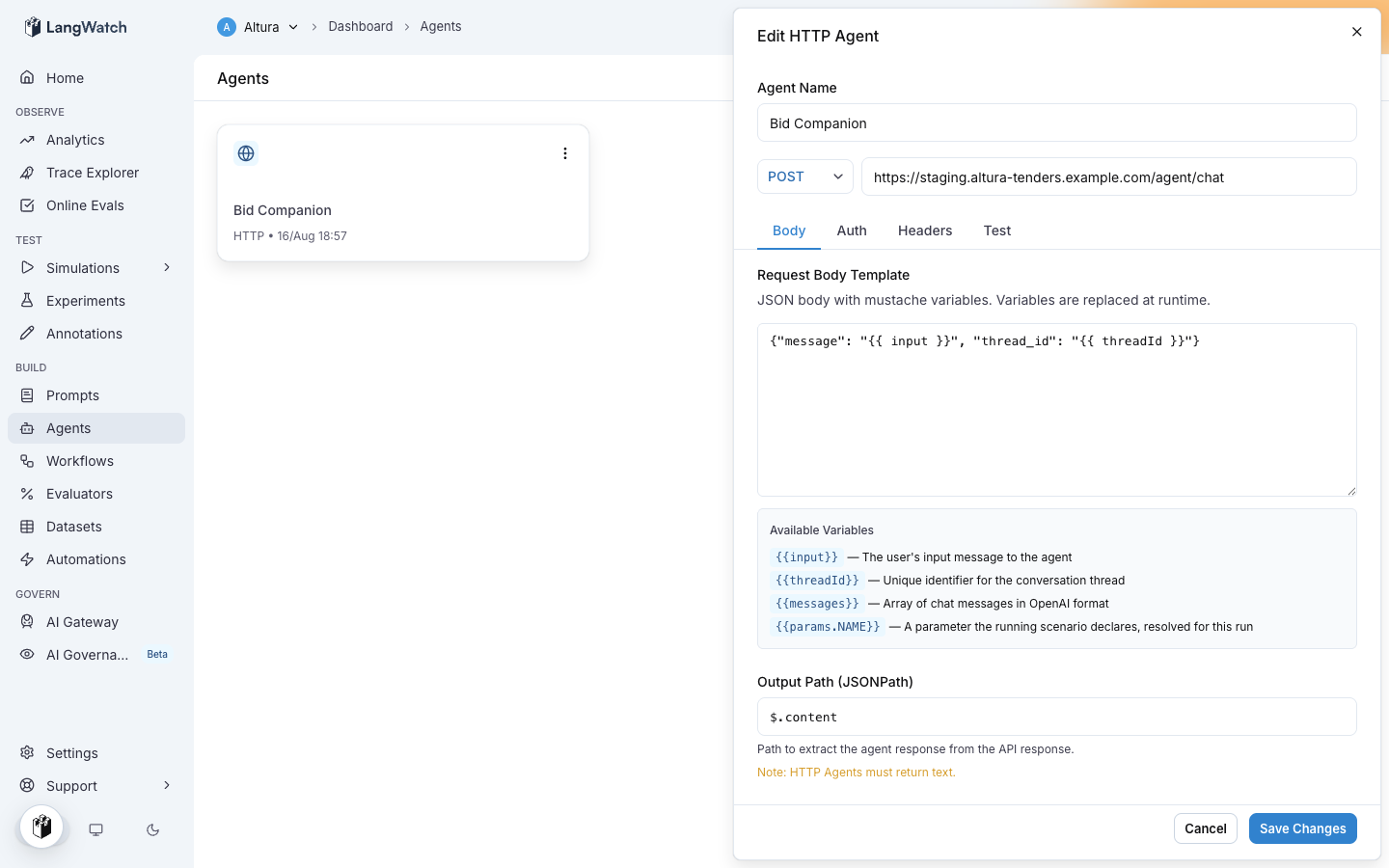The height and width of the screenshot is (868, 1389).
Task: Open Evaluators via its percent icon
Action: tap(27, 494)
